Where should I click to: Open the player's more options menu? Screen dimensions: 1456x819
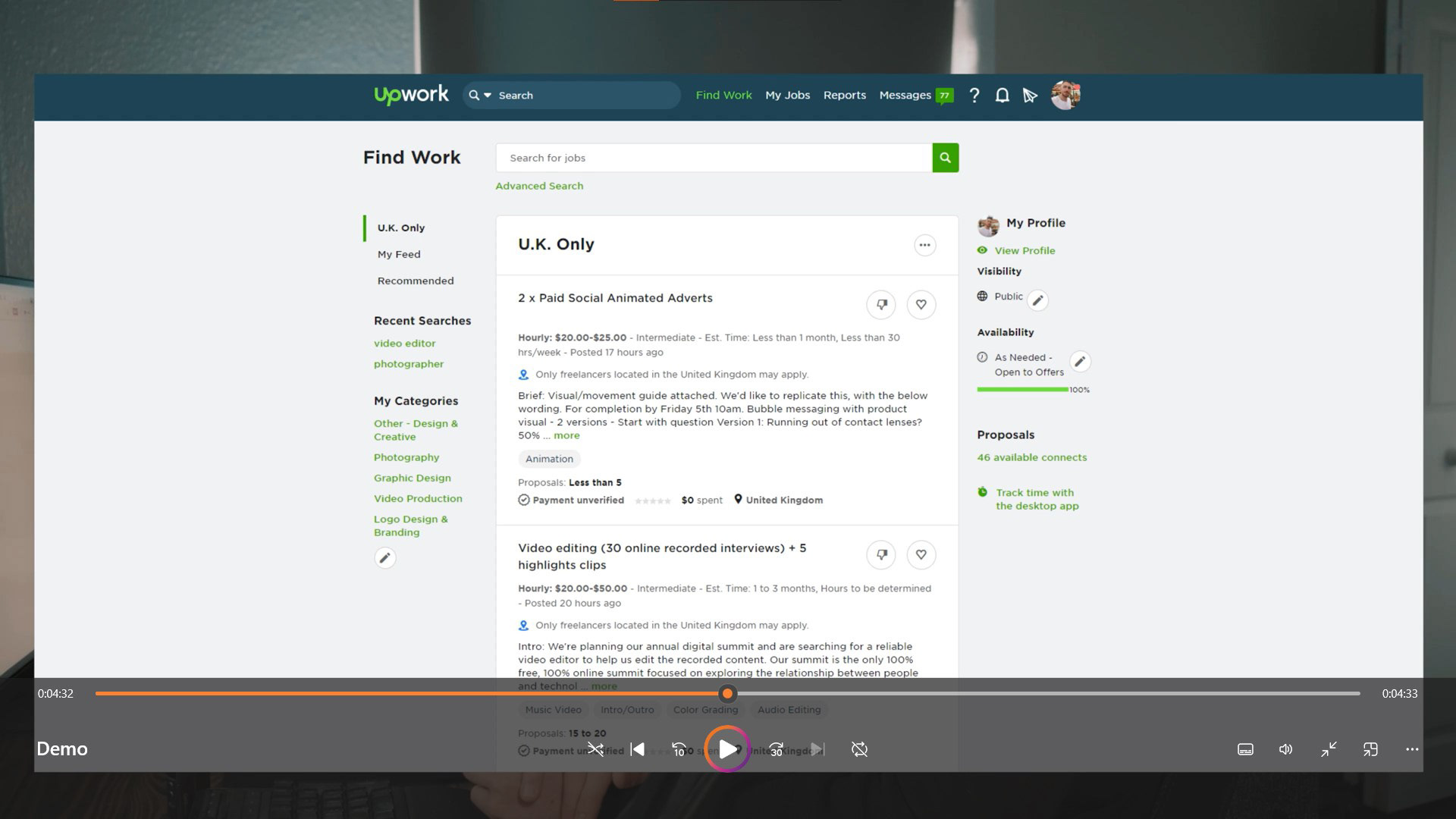click(1412, 749)
